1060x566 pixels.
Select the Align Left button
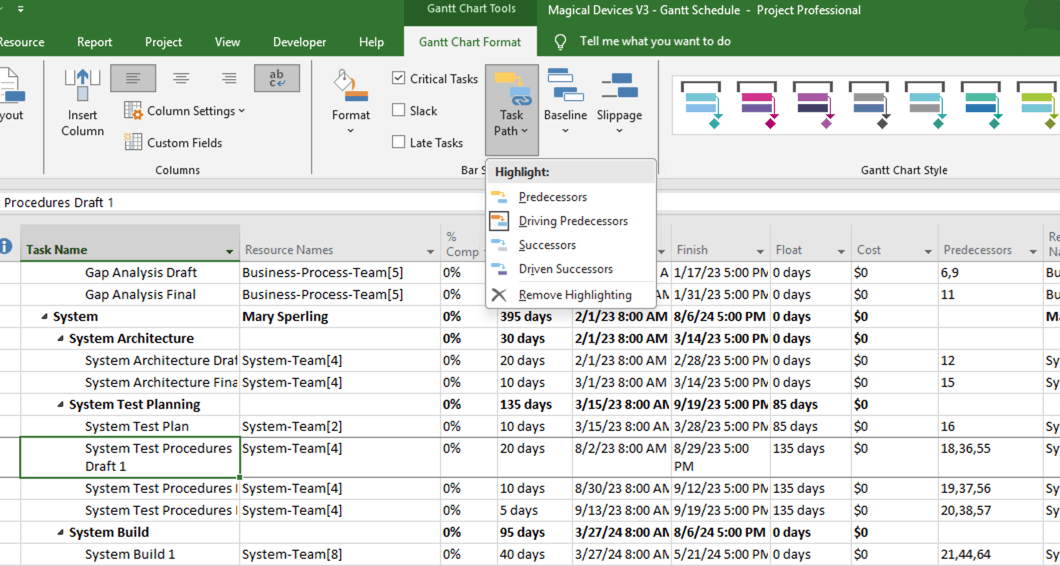[x=133, y=78]
